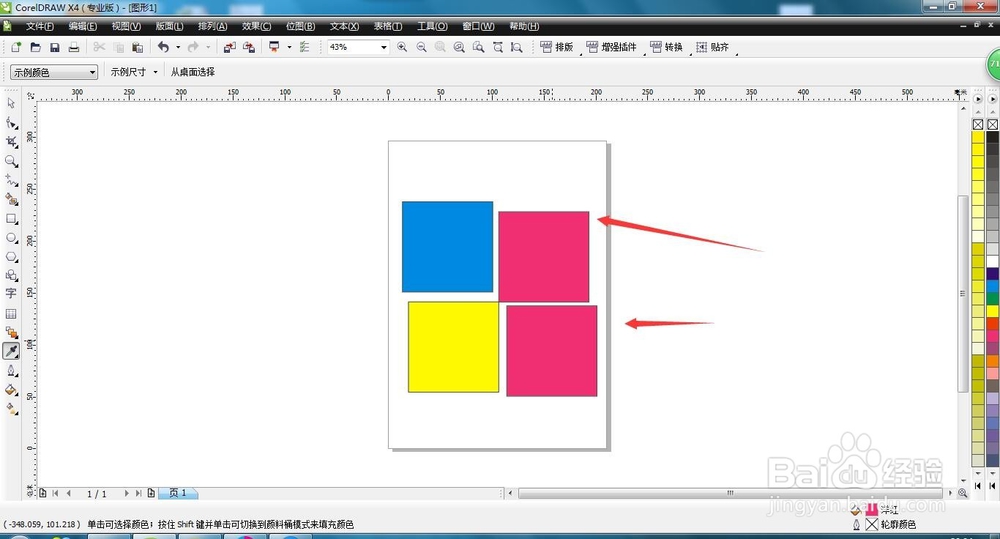Pick the green swatch in the color palette
This screenshot has height=539, width=1000.
pyautogui.click(x=992, y=298)
